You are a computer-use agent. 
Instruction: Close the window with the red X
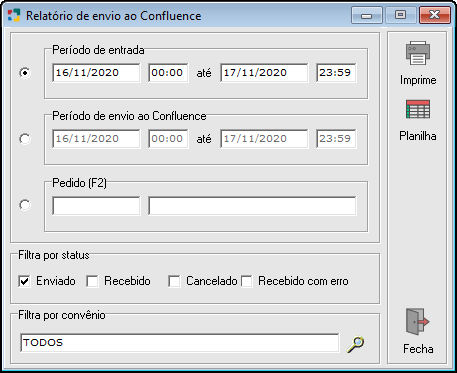click(435, 15)
